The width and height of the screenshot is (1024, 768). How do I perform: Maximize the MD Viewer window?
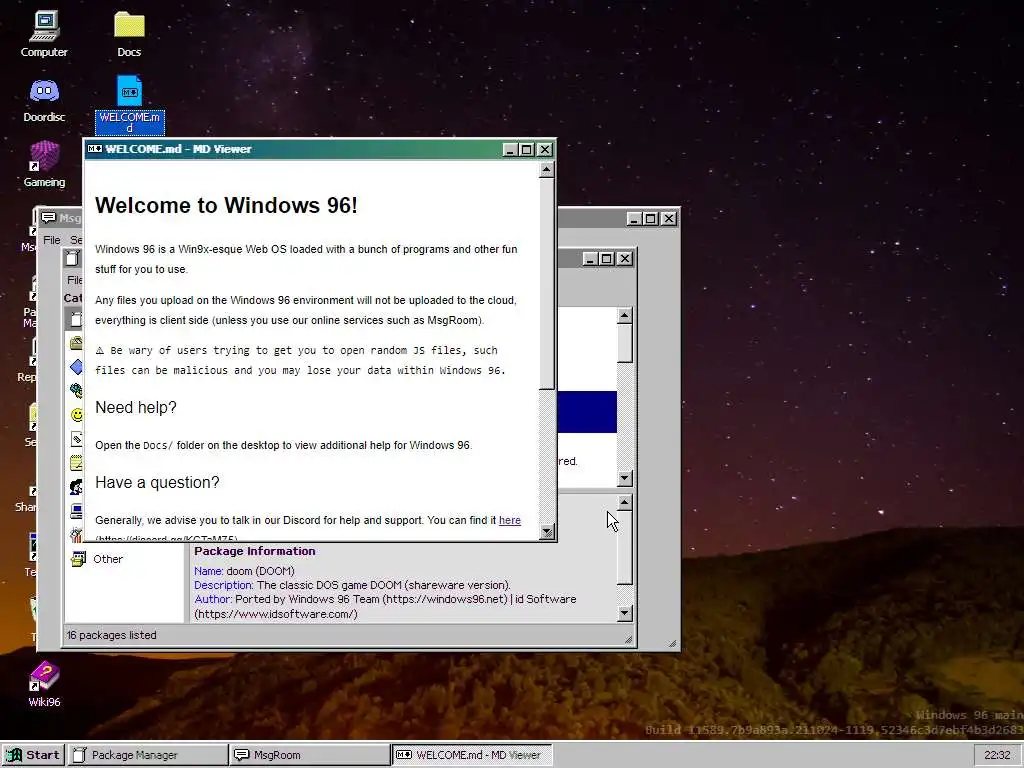[x=527, y=150]
